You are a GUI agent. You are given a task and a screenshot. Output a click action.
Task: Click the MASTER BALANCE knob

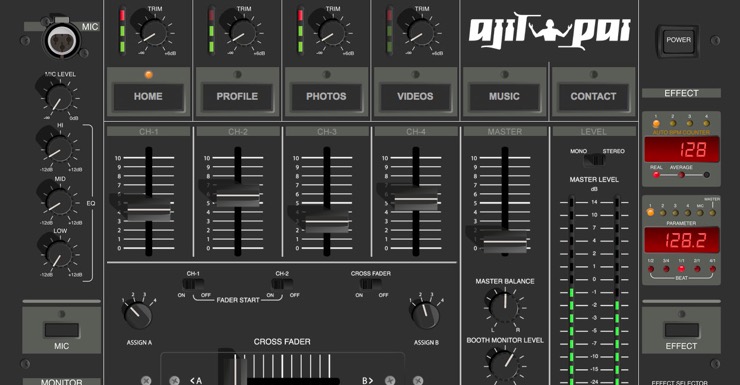click(x=504, y=307)
